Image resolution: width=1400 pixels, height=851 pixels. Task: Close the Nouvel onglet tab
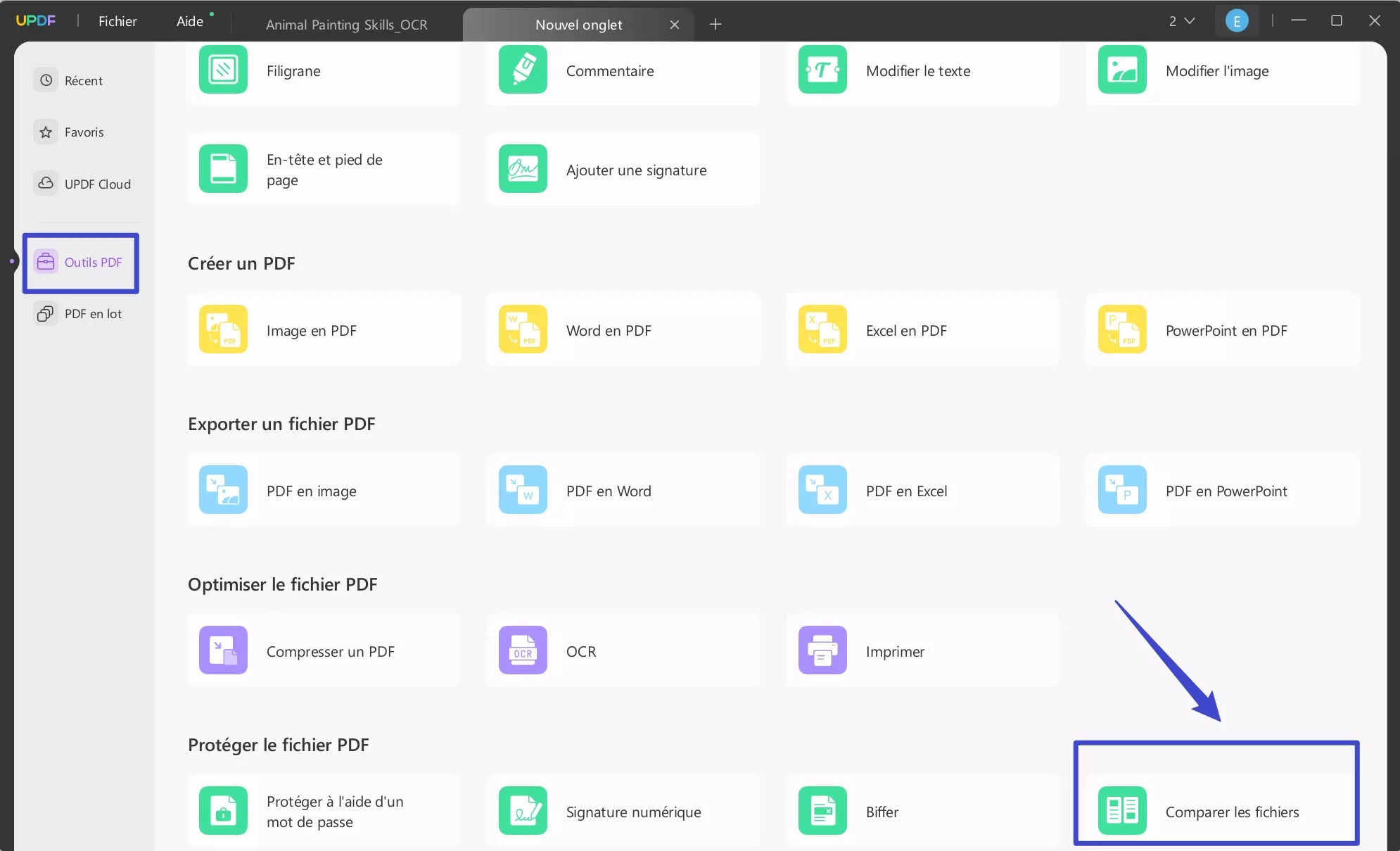[x=675, y=25]
